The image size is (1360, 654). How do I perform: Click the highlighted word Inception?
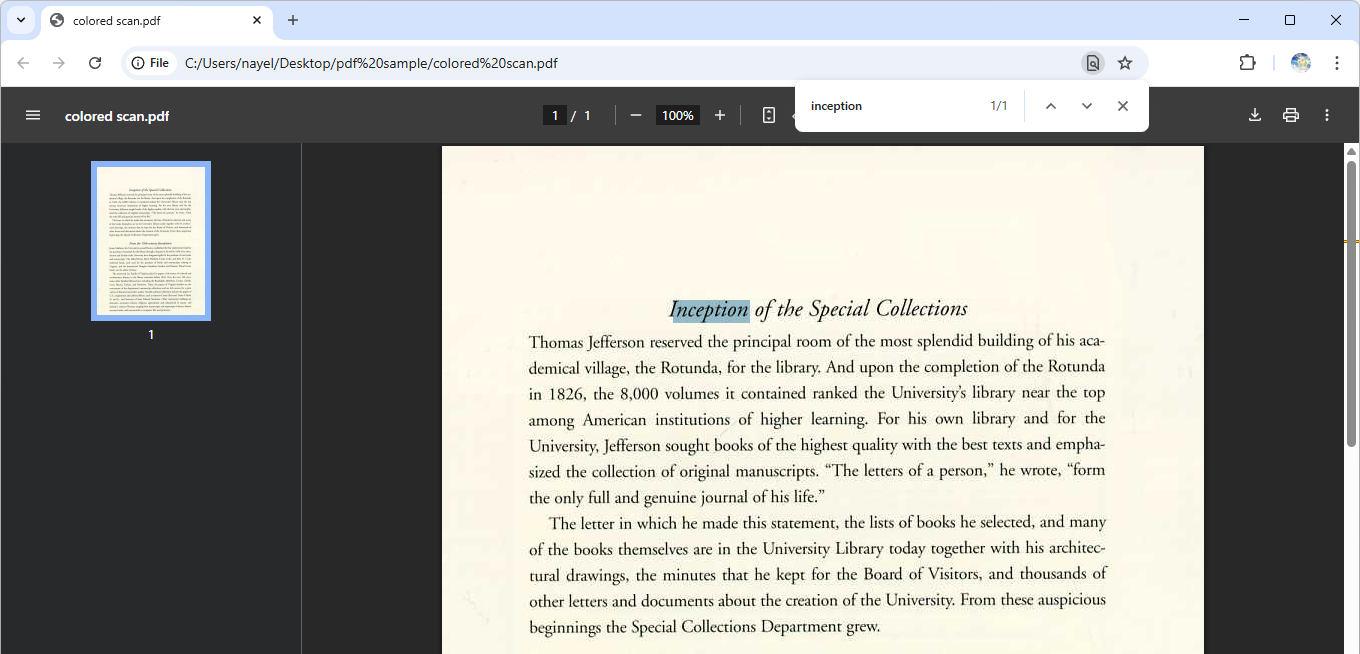pos(711,310)
